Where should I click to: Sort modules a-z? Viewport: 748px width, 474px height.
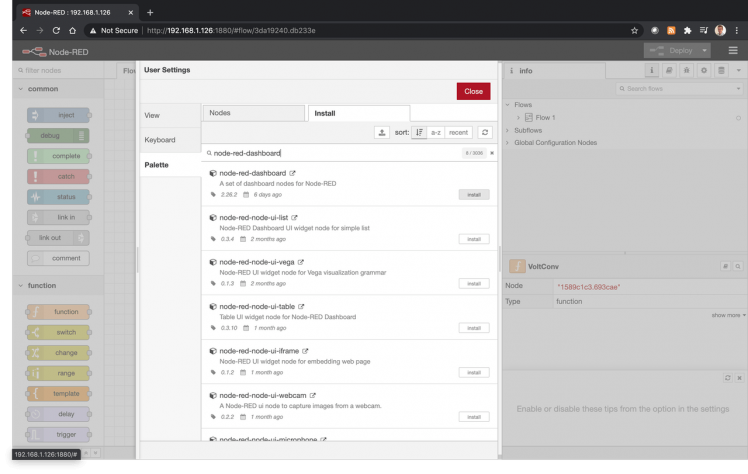click(435, 132)
